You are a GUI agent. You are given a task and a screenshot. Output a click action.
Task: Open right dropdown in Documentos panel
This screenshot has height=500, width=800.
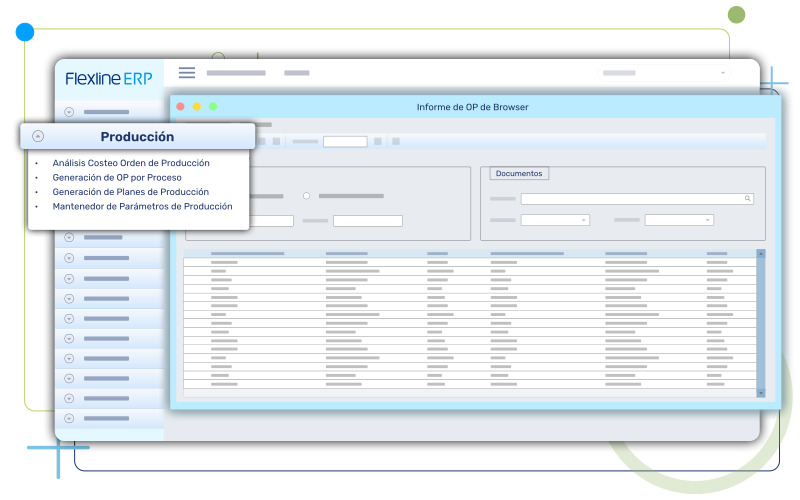(x=679, y=220)
